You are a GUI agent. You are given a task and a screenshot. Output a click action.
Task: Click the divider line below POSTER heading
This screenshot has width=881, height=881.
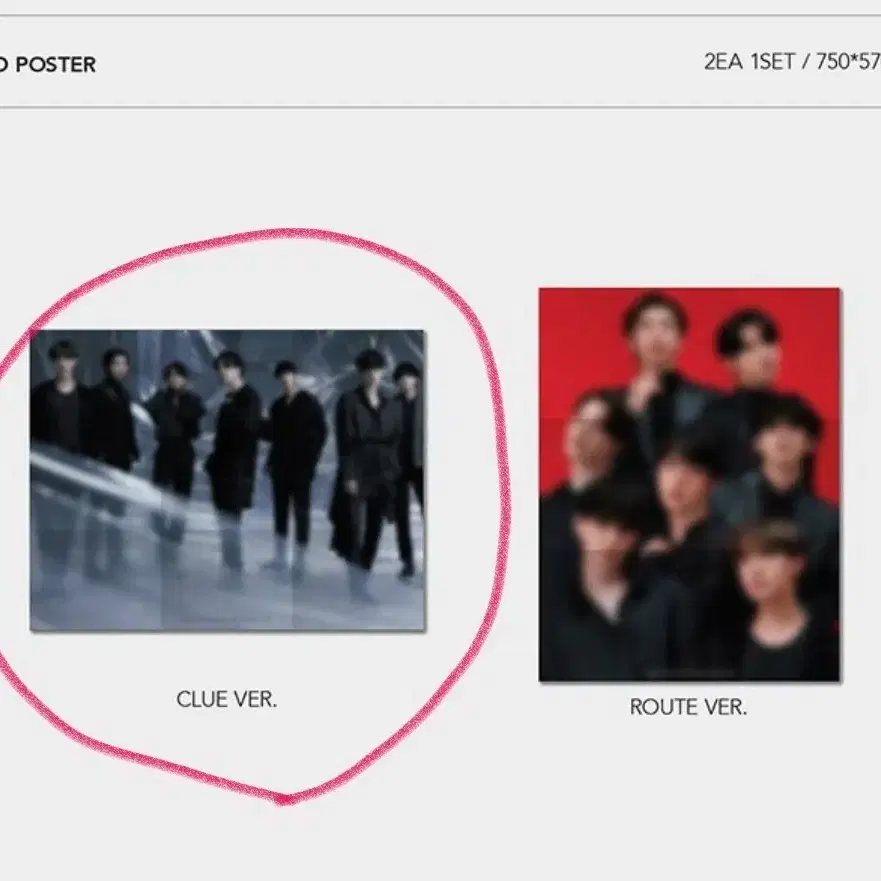point(440,107)
